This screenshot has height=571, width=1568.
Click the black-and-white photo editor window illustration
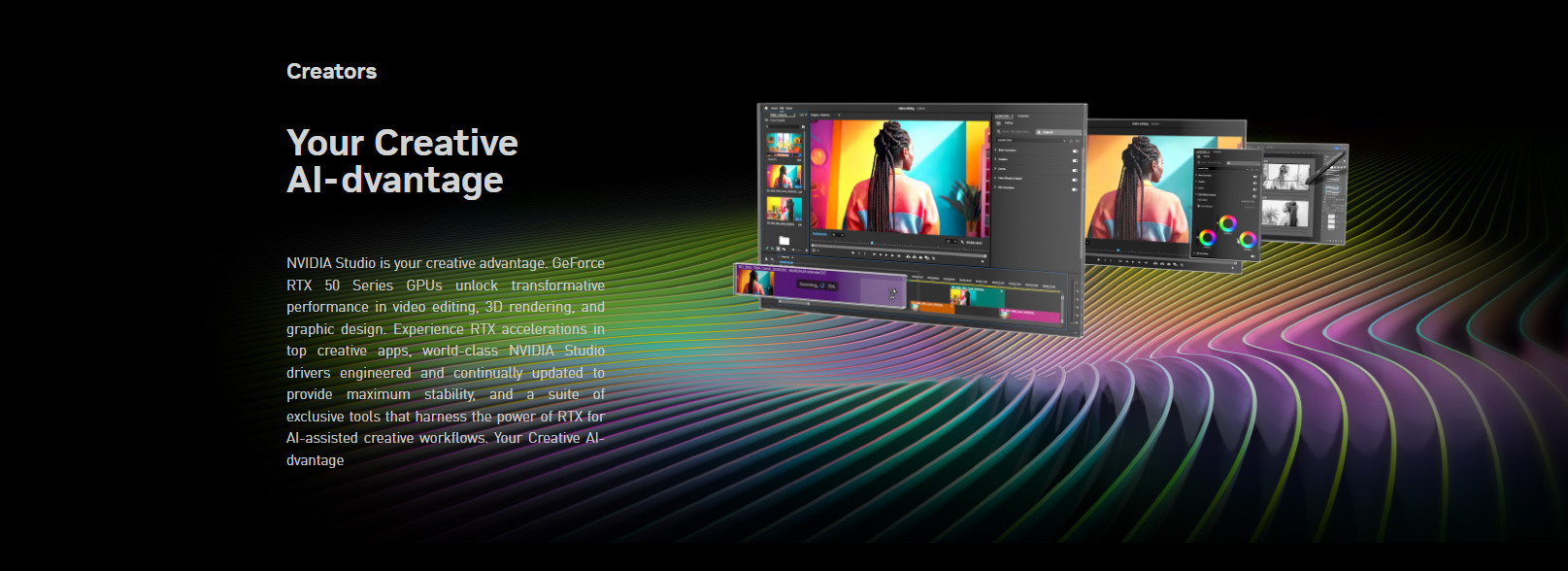click(x=1299, y=193)
